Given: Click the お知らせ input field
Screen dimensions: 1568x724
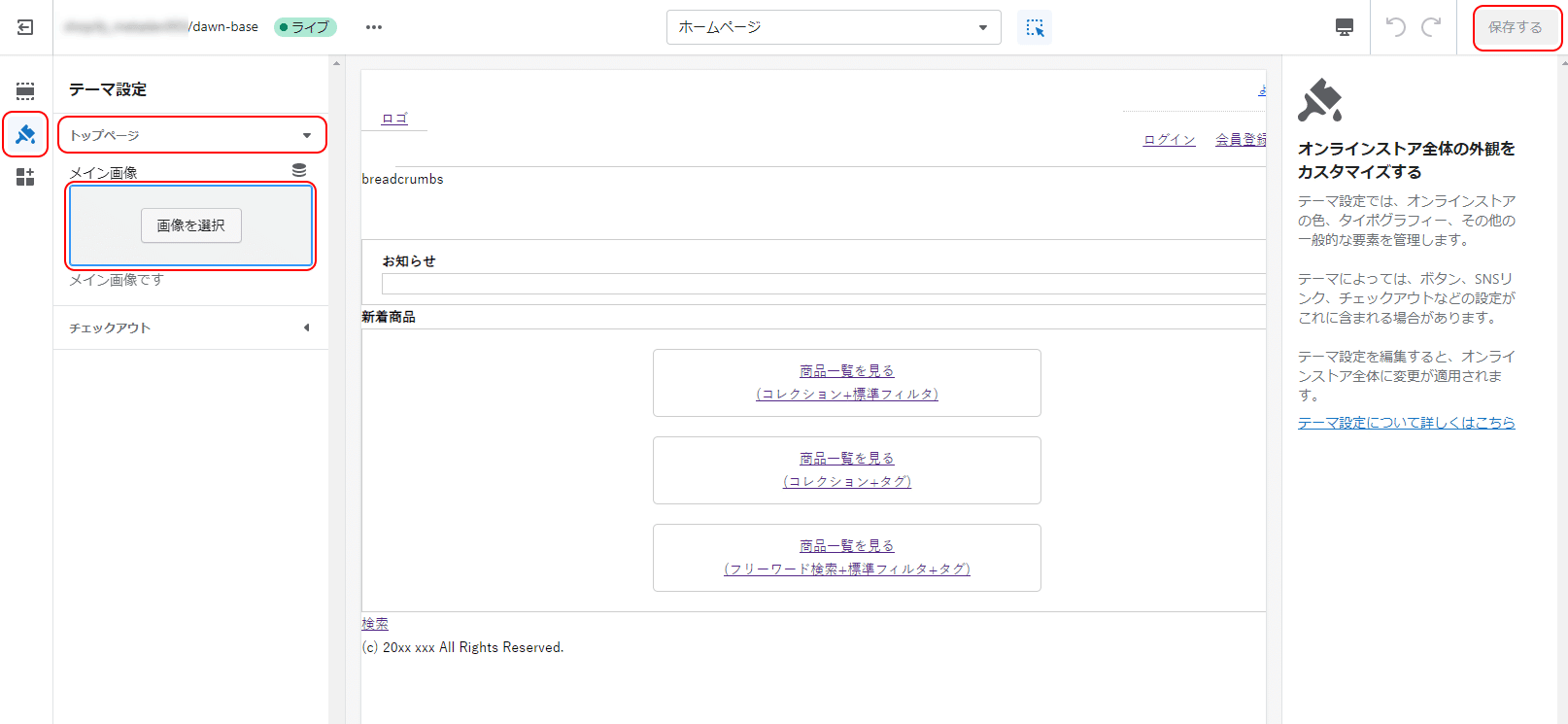Looking at the screenshot, I should [824, 284].
